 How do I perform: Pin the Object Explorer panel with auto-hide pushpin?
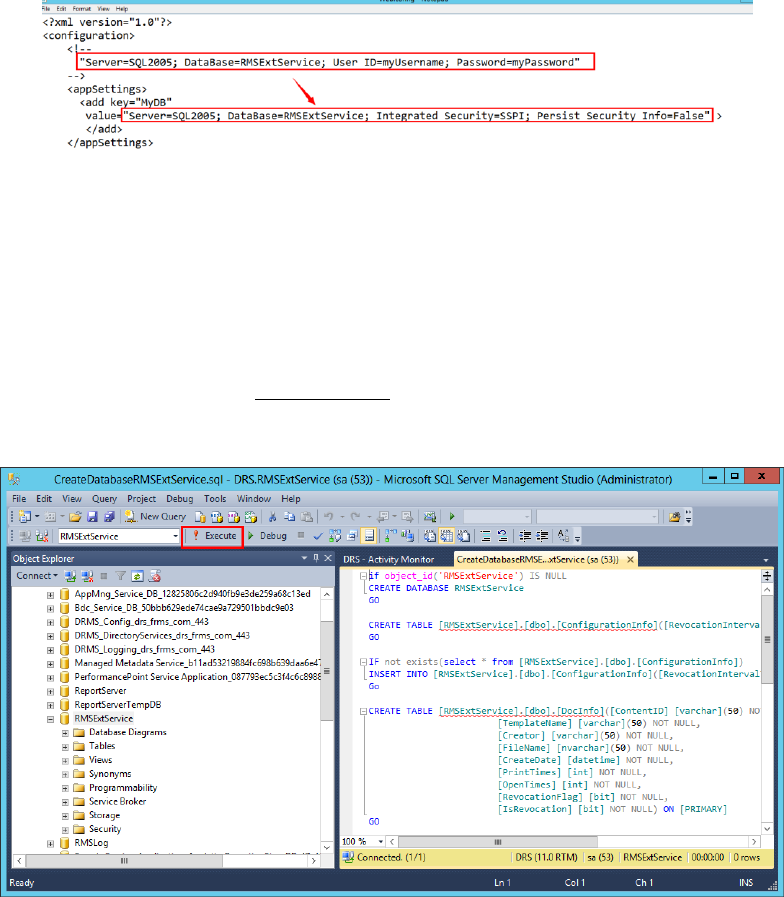pyautogui.click(x=316, y=558)
